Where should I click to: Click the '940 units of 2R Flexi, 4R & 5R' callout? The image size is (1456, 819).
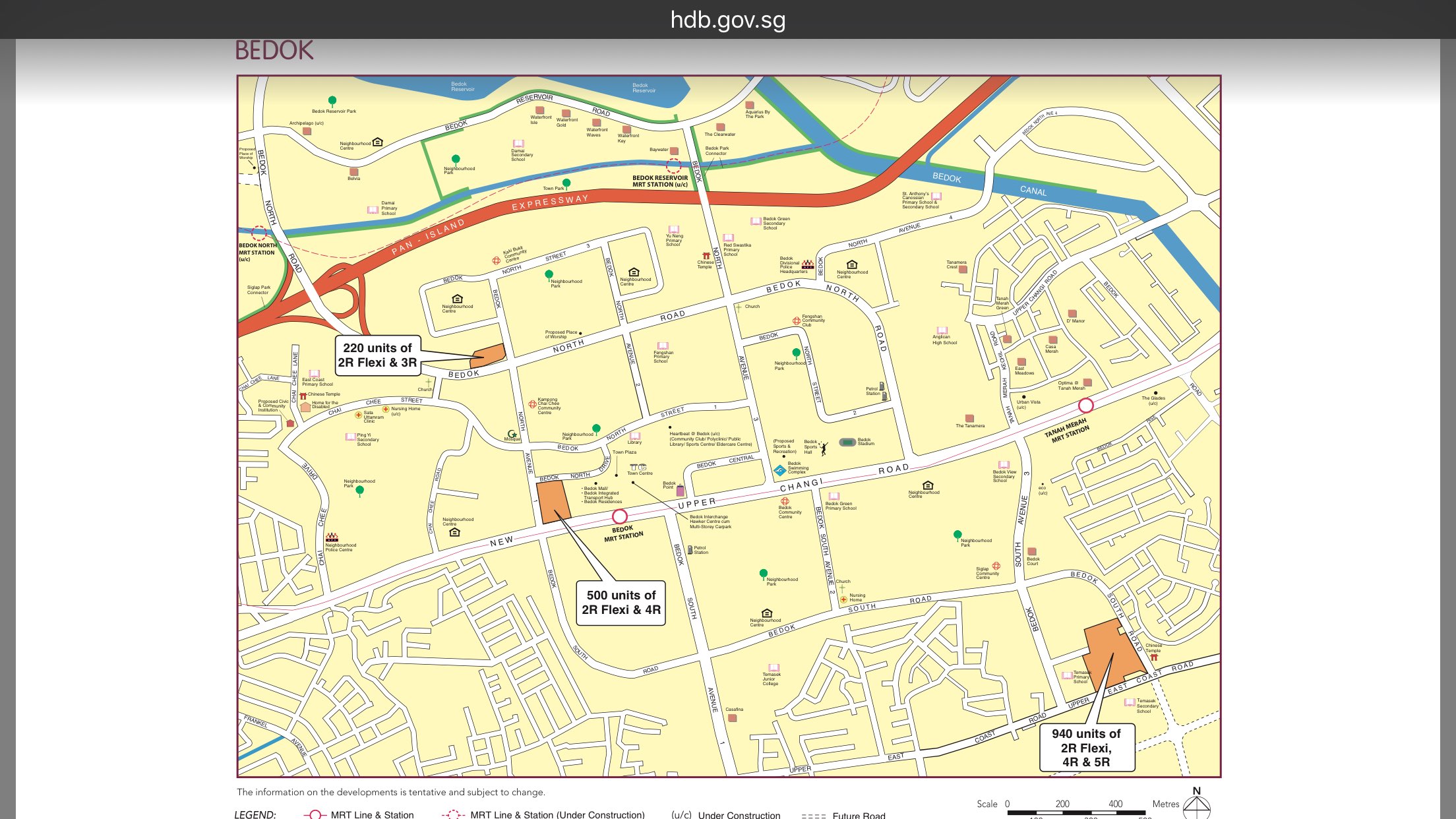click(x=1086, y=748)
